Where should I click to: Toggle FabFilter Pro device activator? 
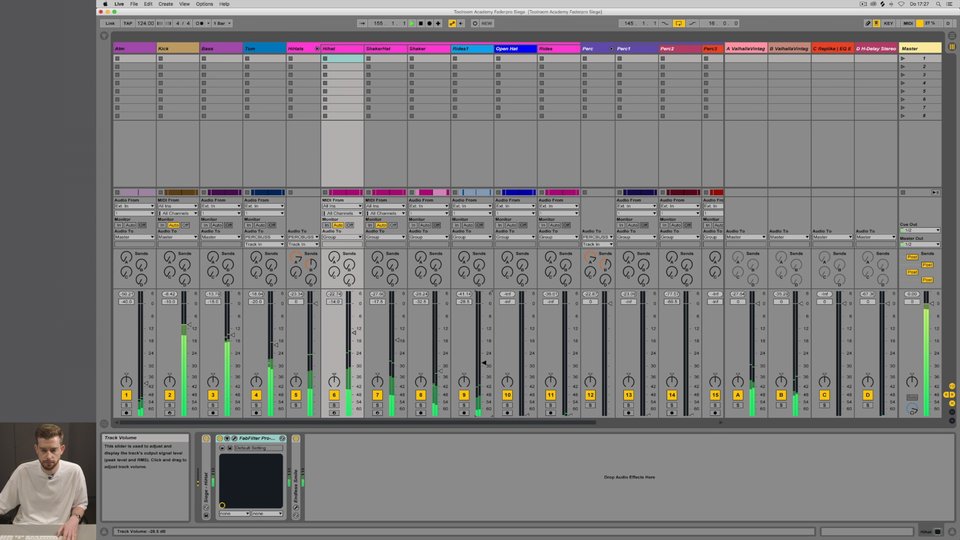[x=220, y=438]
